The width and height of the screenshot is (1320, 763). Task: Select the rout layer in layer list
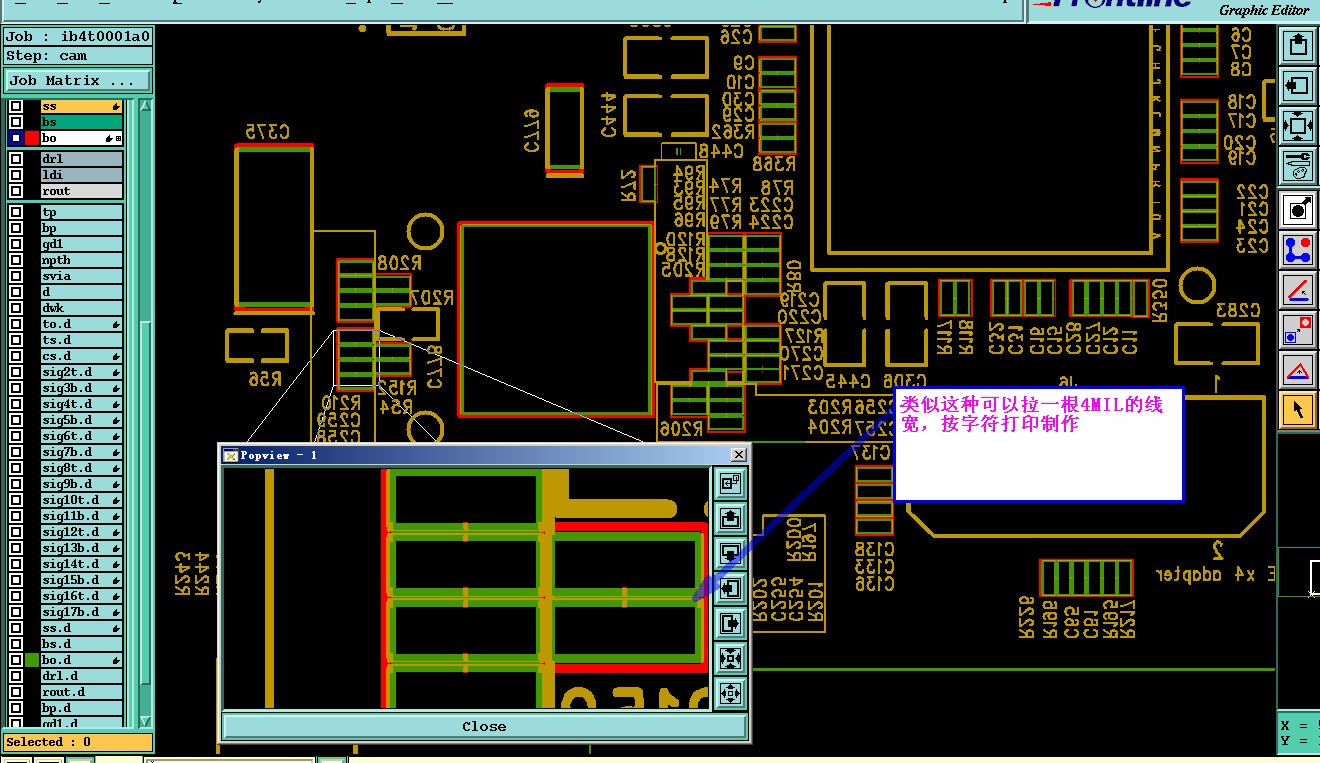click(81, 191)
